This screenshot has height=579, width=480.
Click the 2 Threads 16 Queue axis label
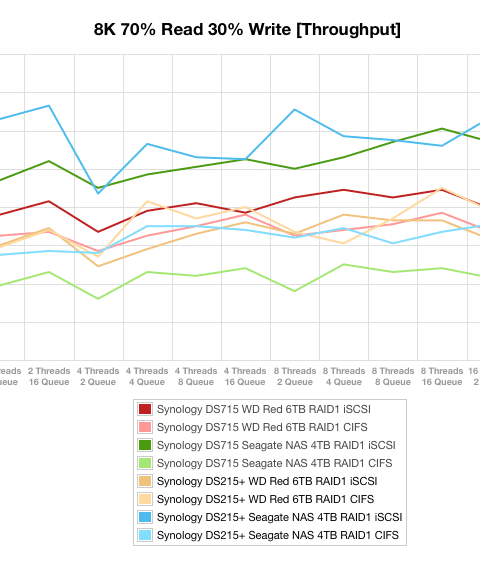pyautogui.click(x=49, y=376)
